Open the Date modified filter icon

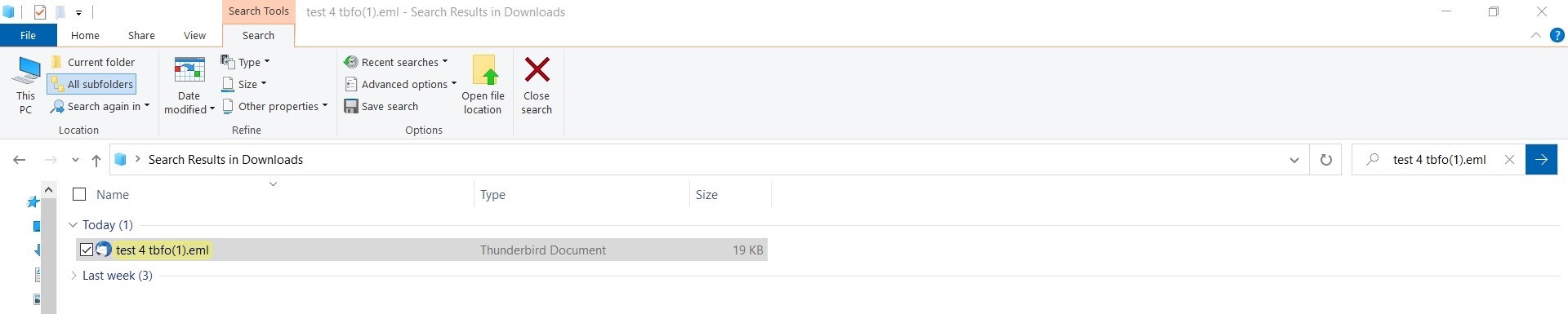click(x=189, y=71)
